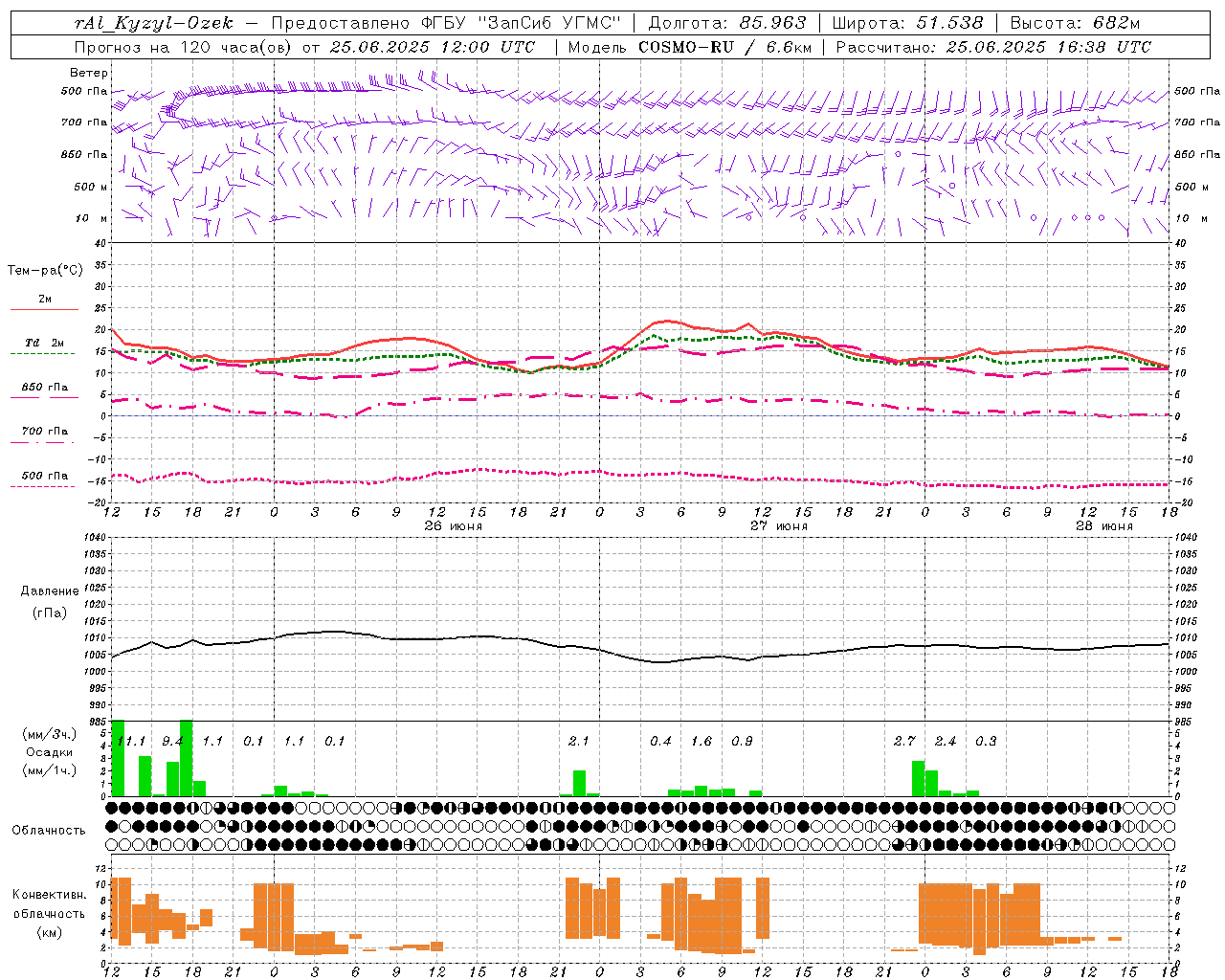Click the 26 июня date label
1225x980 pixels.
[453, 526]
